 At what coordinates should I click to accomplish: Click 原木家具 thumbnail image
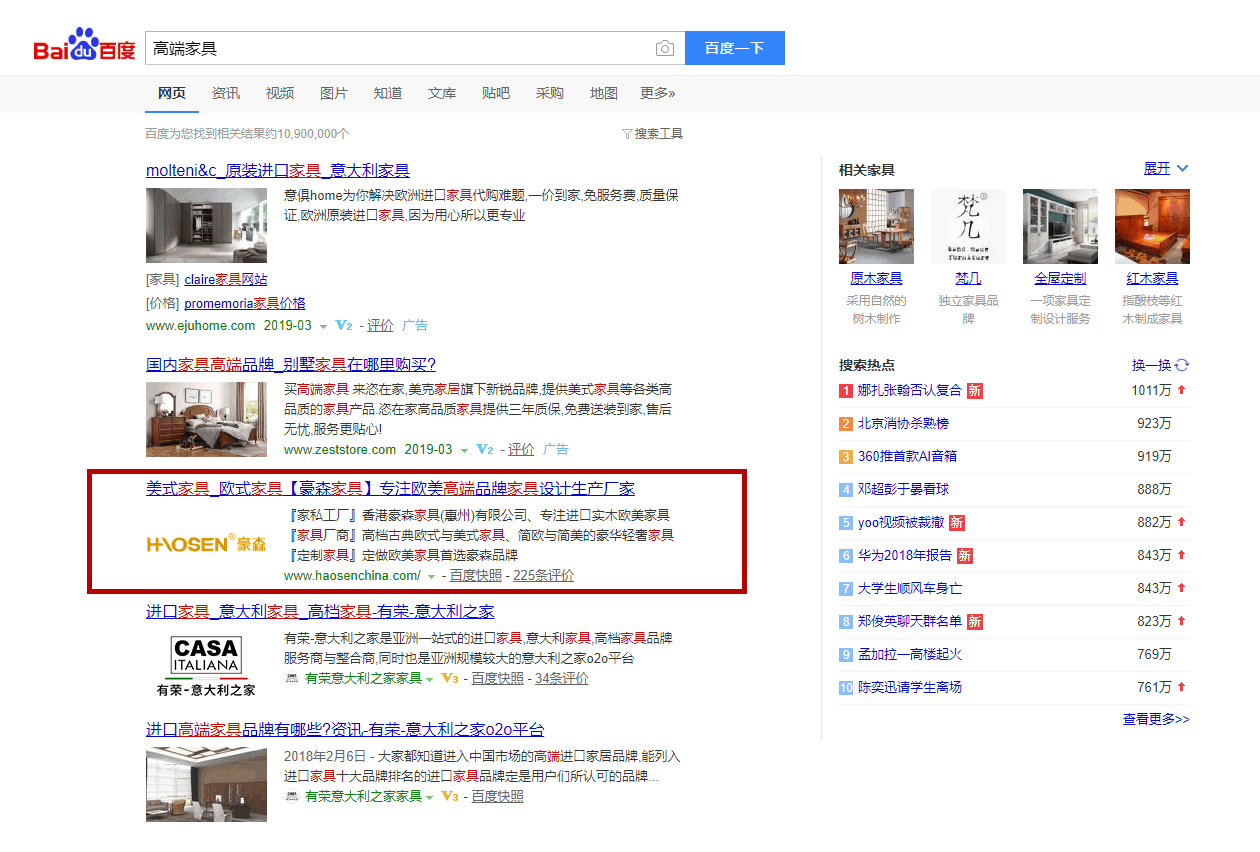(876, 227)
